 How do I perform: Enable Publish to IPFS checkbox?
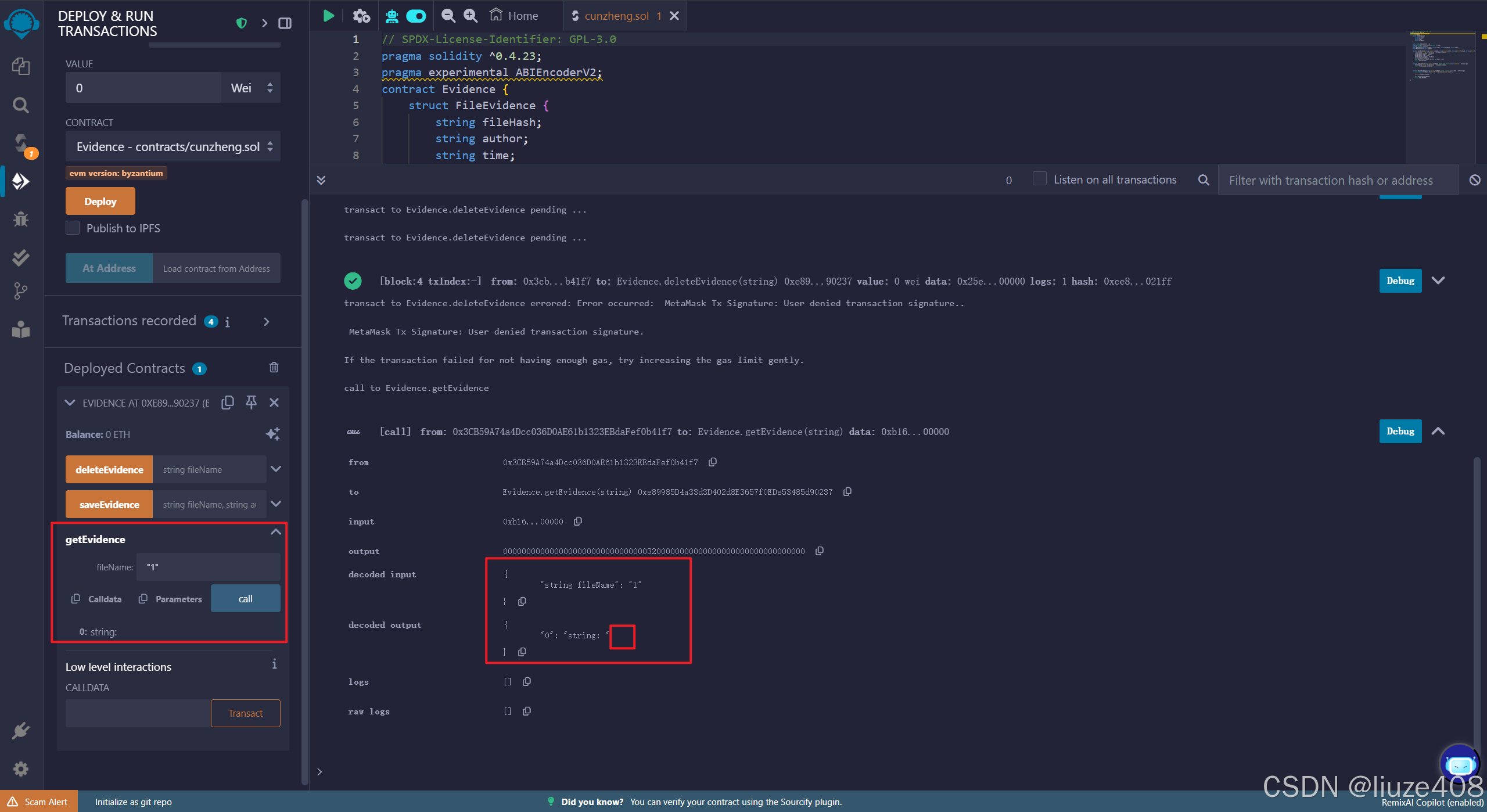pos(73,228)
